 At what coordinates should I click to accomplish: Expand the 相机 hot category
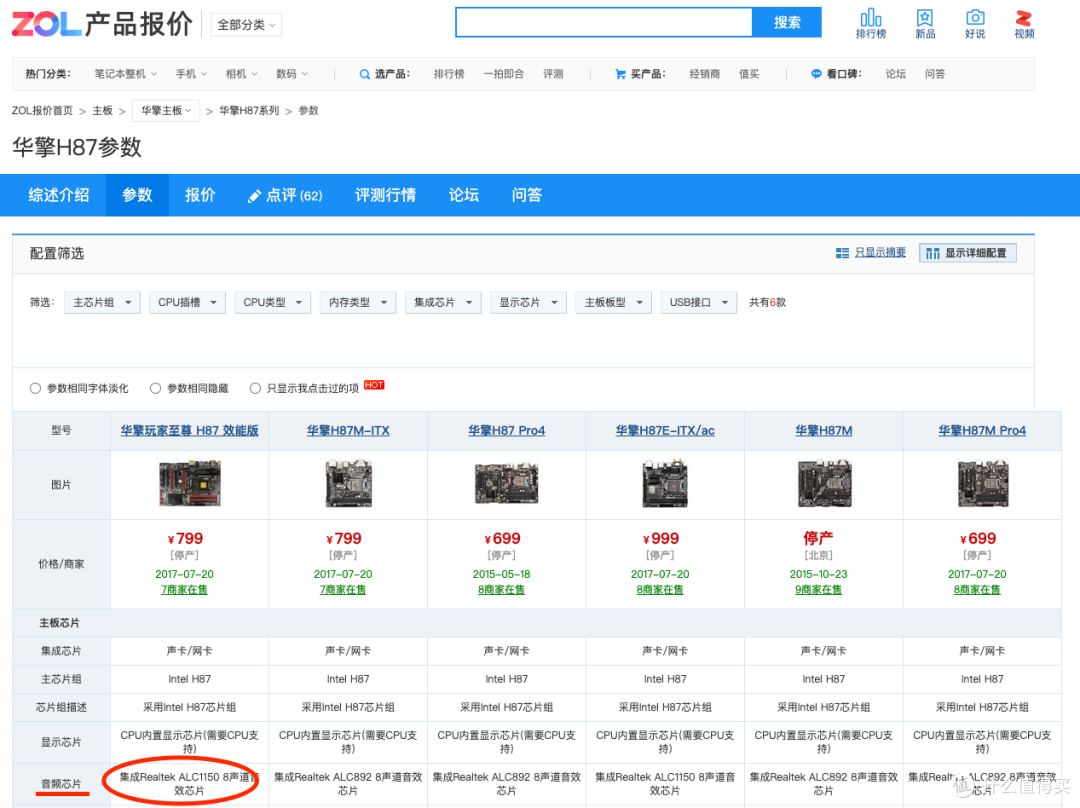(241, 74)
